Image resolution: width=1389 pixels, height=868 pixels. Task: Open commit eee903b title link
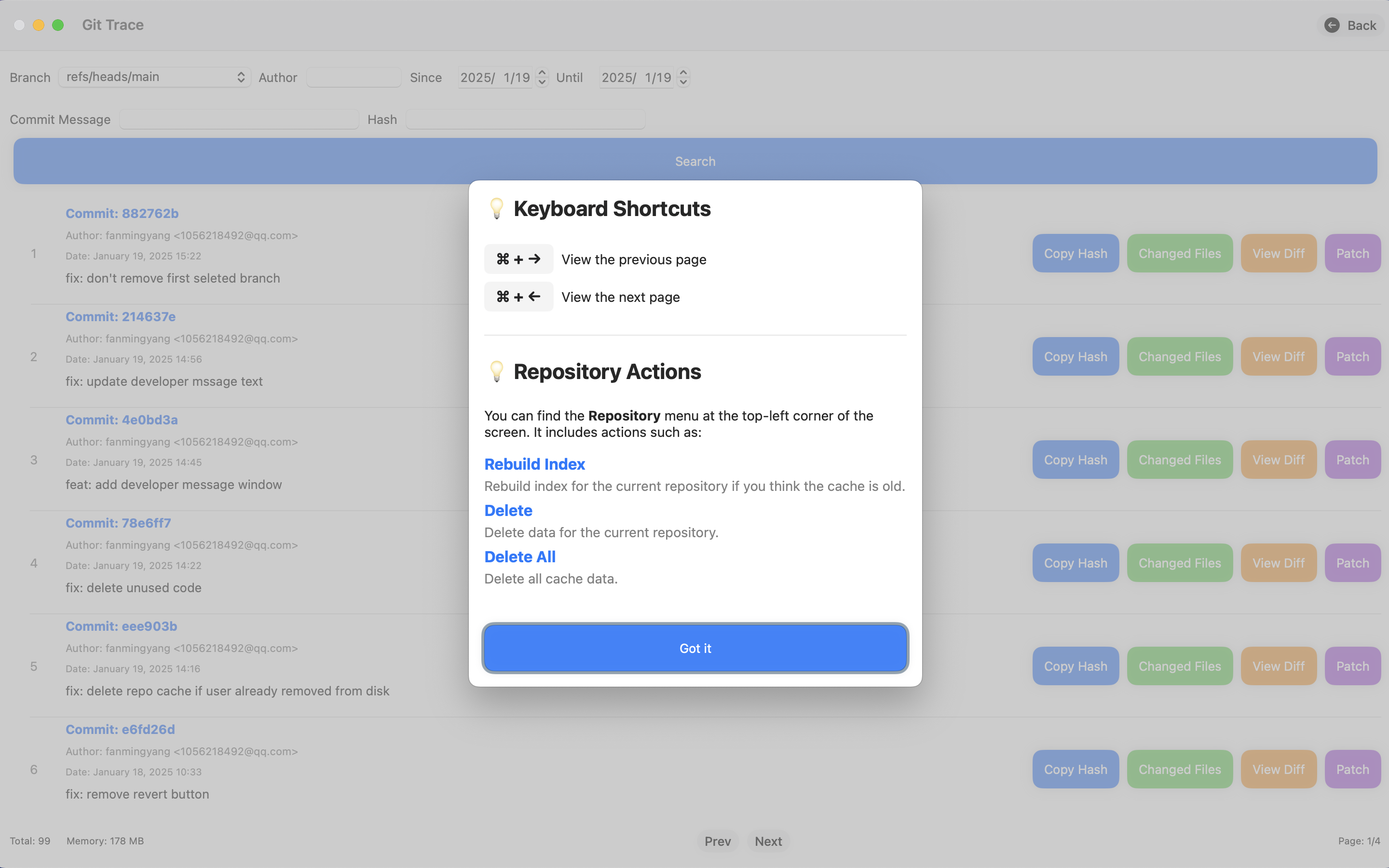[x=121, y=626]
